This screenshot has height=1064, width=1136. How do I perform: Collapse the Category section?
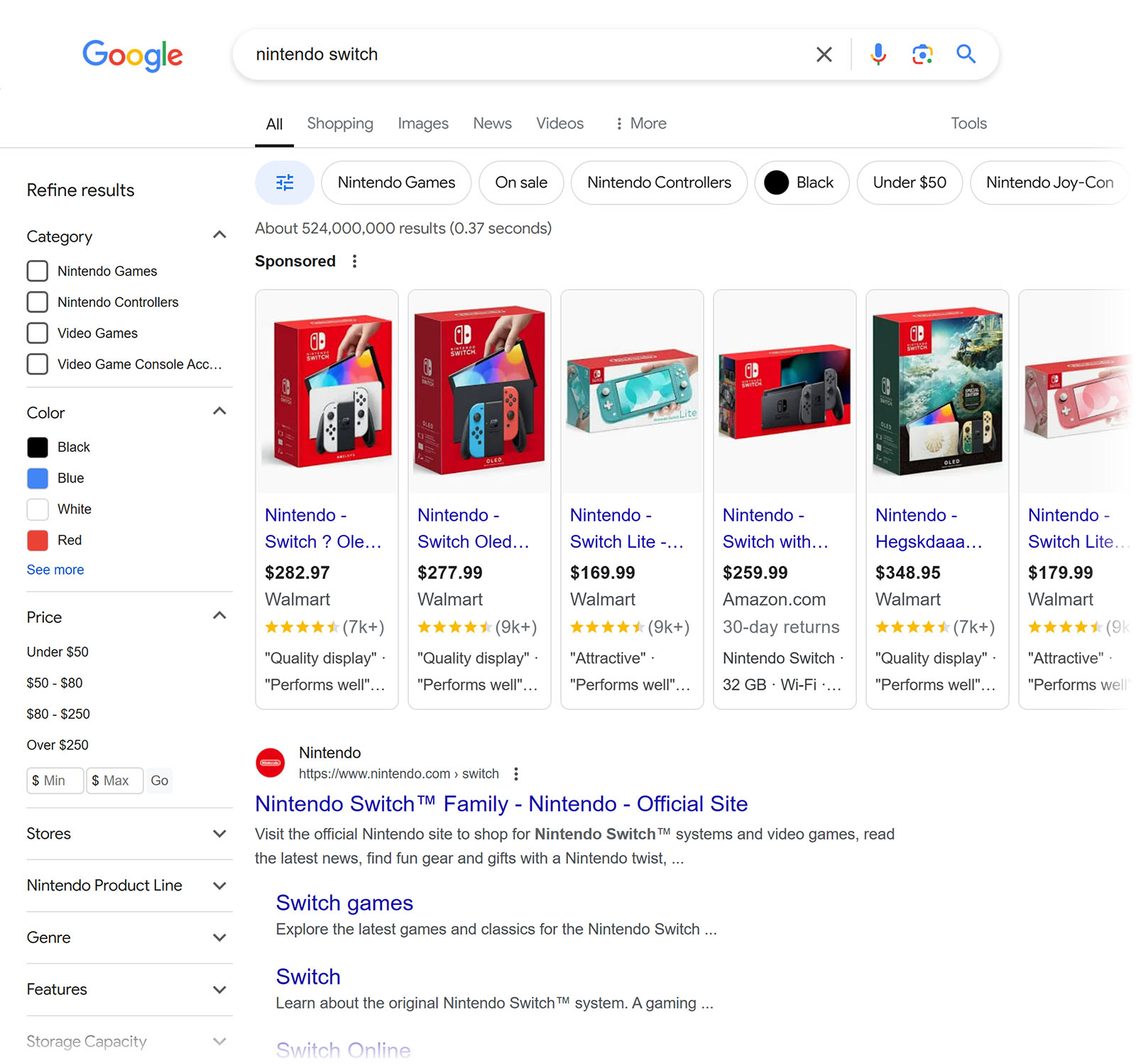coord(219,234)
